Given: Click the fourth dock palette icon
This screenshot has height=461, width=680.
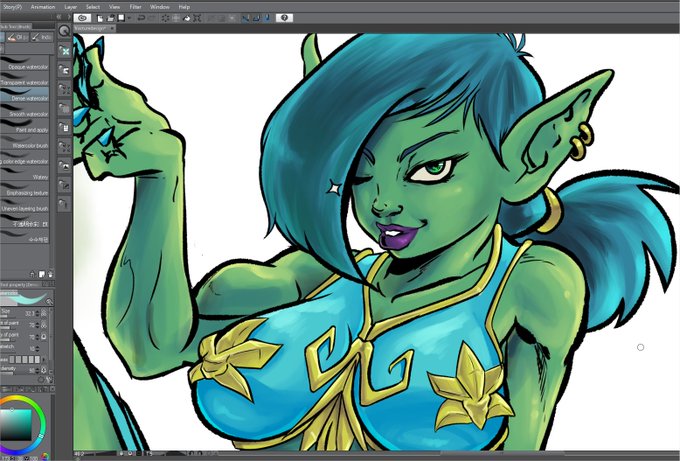Looking at the screenshot, I should pyautogui.click(x=65, y=108).
